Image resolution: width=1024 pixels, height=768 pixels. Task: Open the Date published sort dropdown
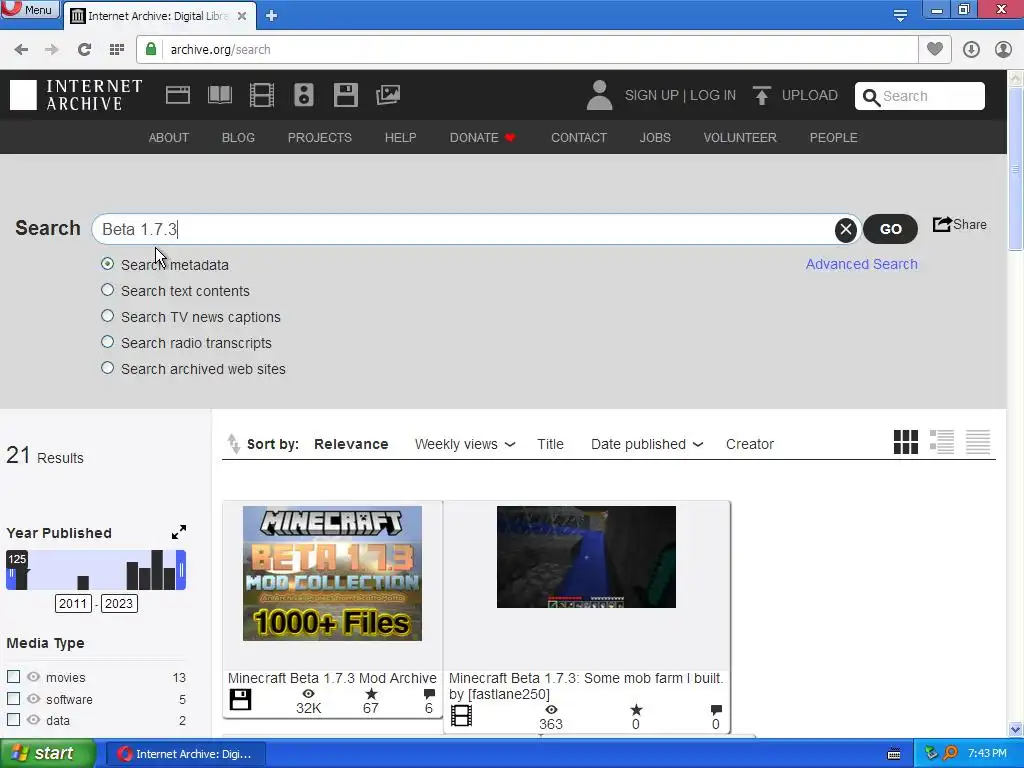[x=647, y=444]
